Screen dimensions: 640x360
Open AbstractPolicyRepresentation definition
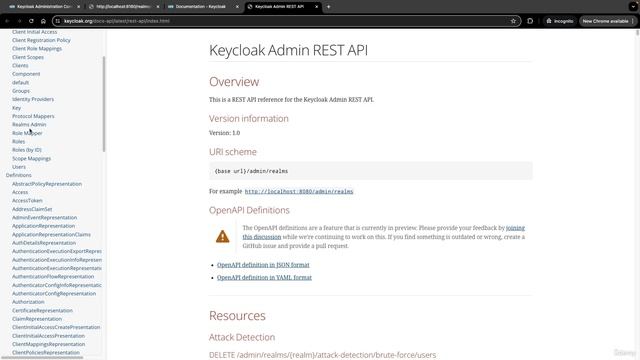47,184
